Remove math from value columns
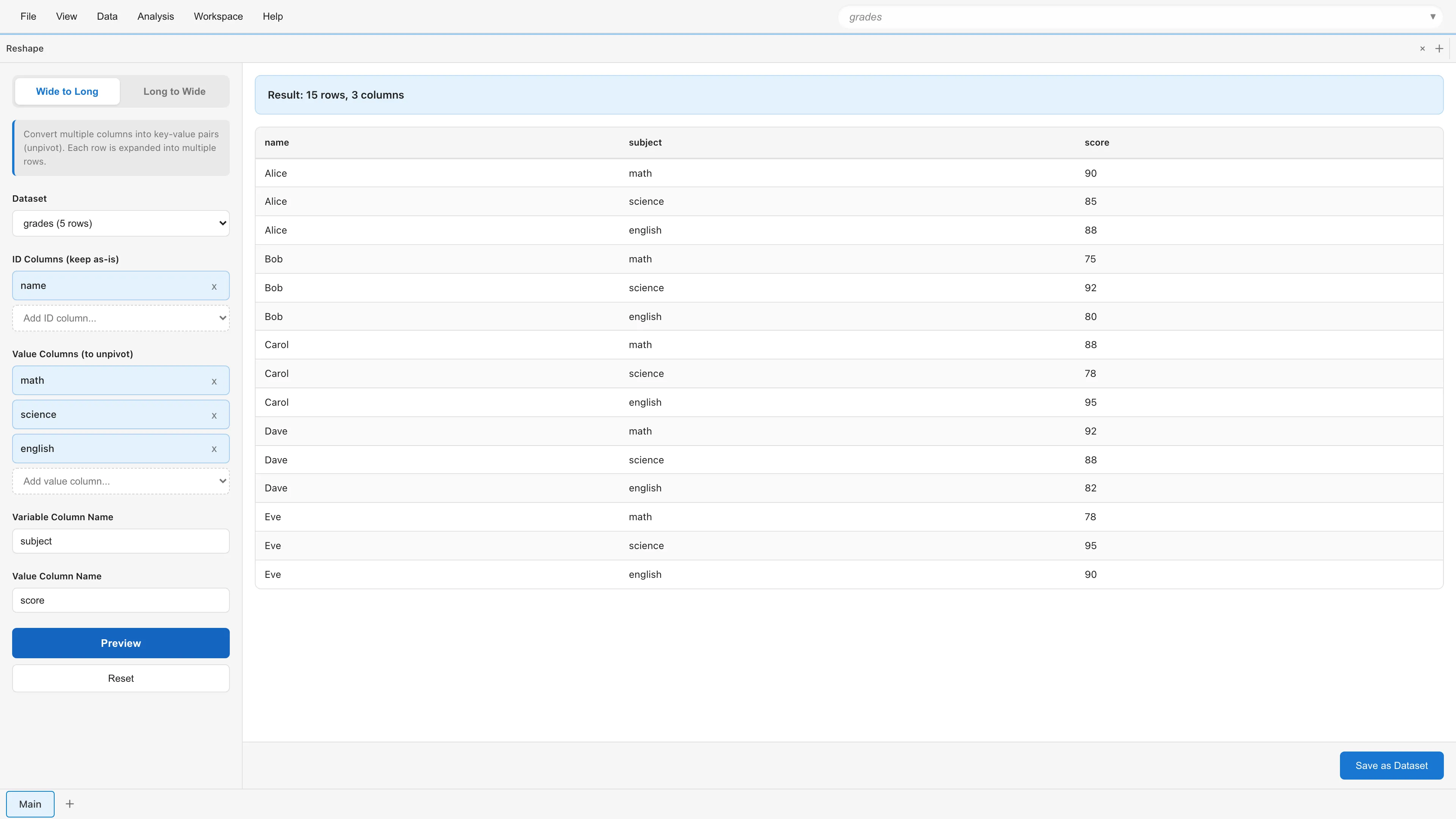Viewport: 1456px width, 819px height. point(214,381)
